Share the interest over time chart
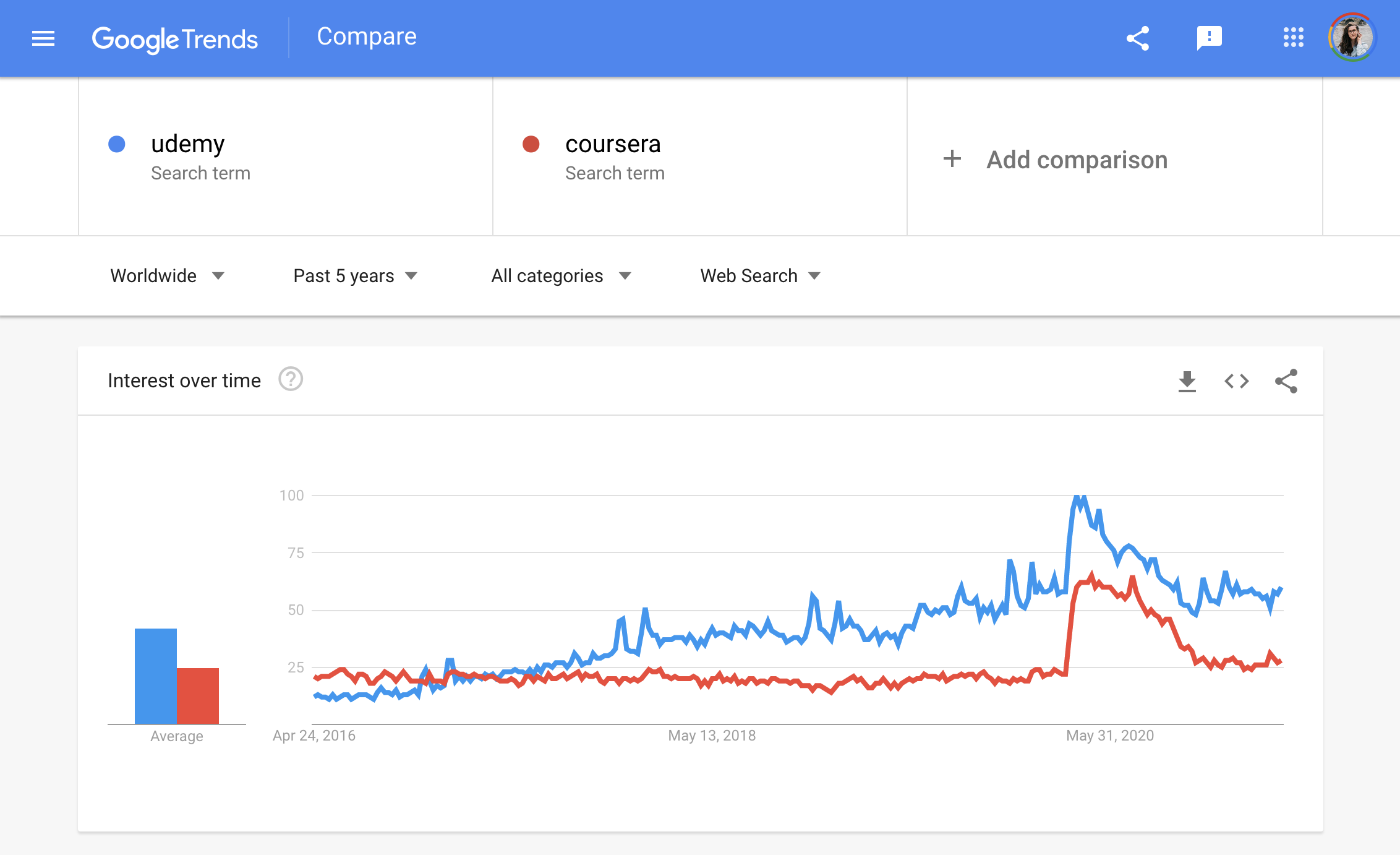 click(x=1286, y=381)
